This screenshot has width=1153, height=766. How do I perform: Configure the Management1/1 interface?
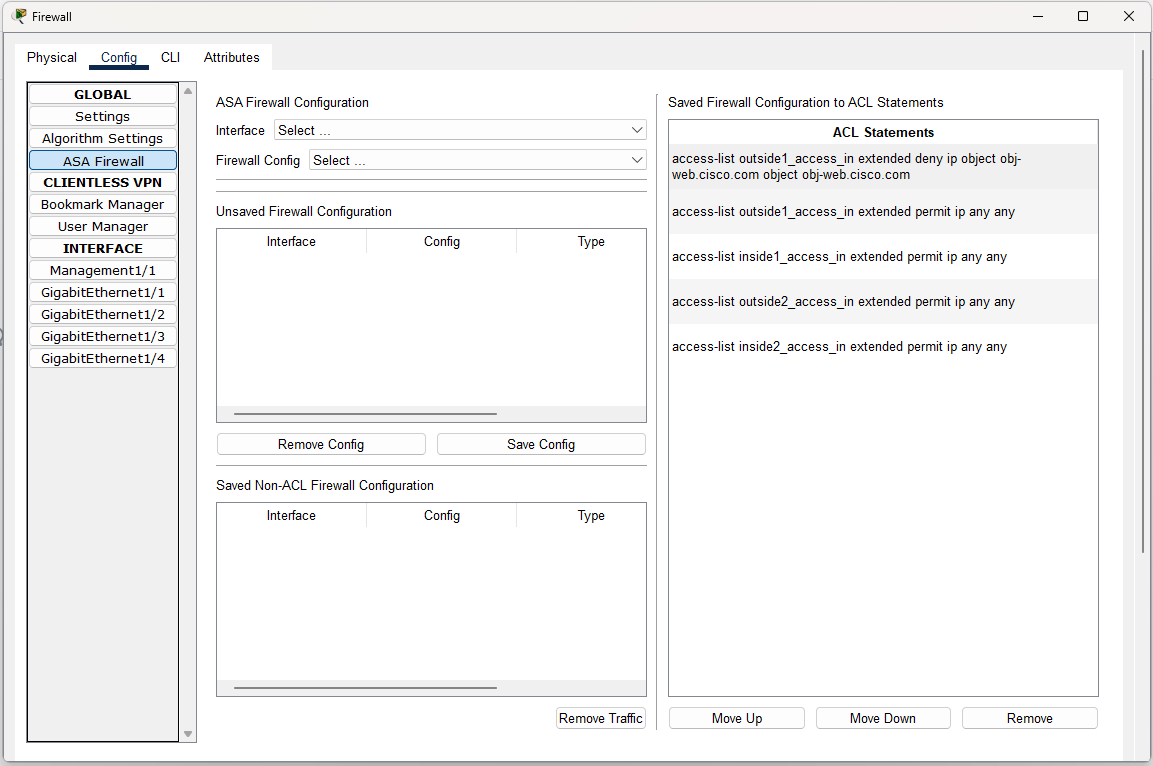(x=102, y=270)
